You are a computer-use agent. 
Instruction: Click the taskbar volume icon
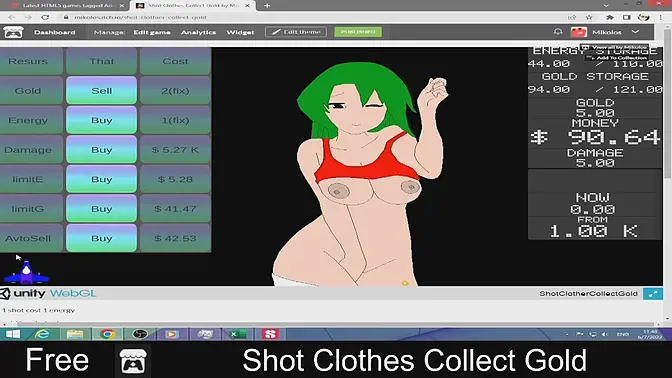pos(605,334)
